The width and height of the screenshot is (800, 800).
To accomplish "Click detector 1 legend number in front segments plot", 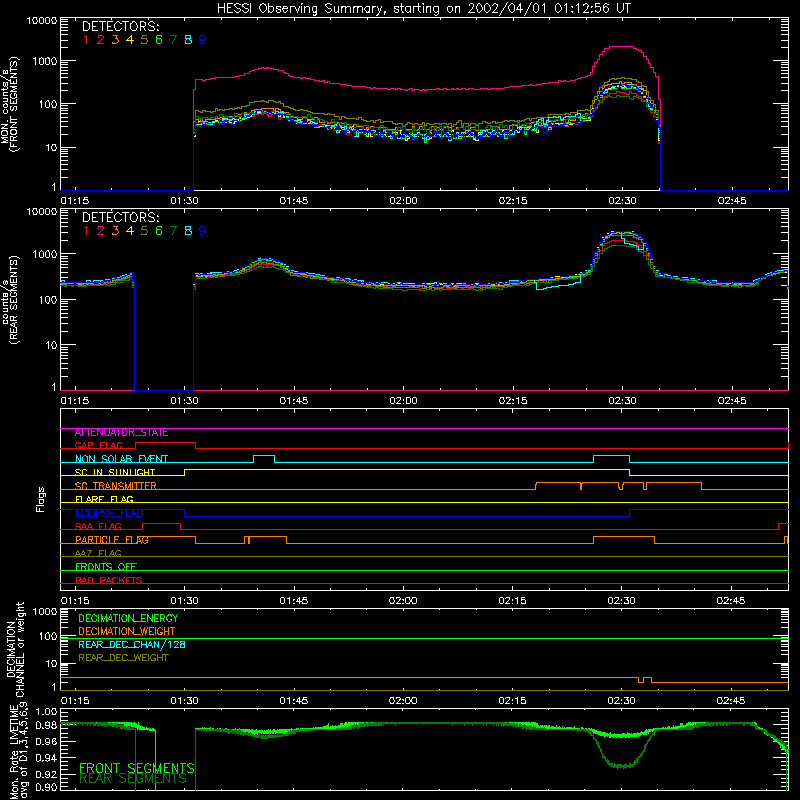I will tap(86, 40).
